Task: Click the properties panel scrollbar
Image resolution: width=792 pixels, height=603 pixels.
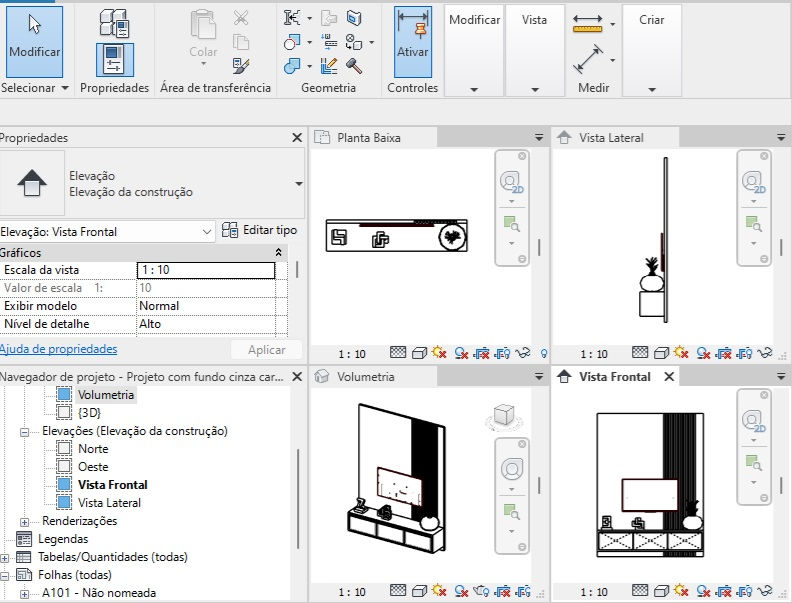Action: tap(297, 270)
